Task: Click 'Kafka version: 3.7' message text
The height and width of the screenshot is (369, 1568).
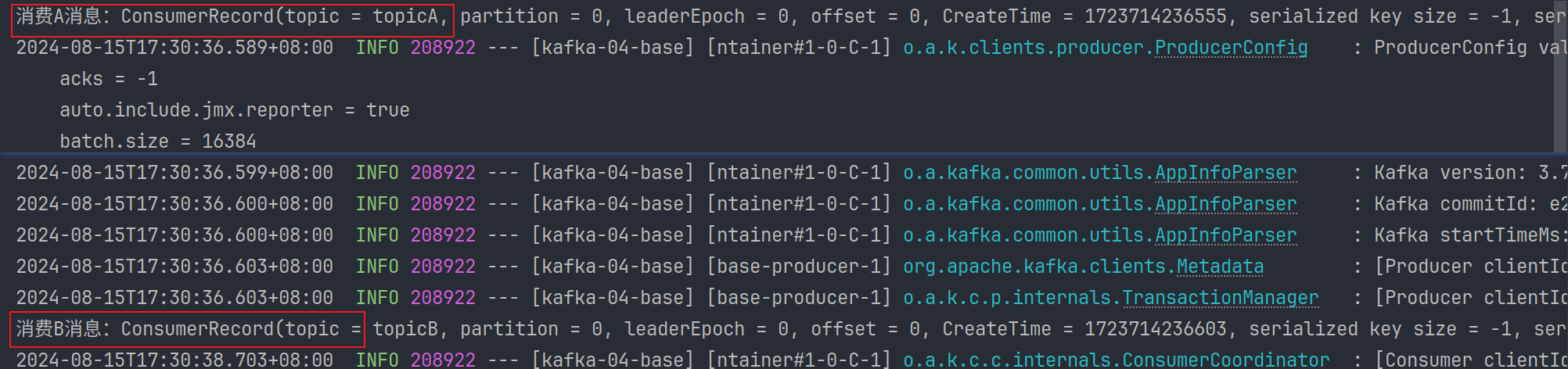Action: click(x=1471, y=173)
